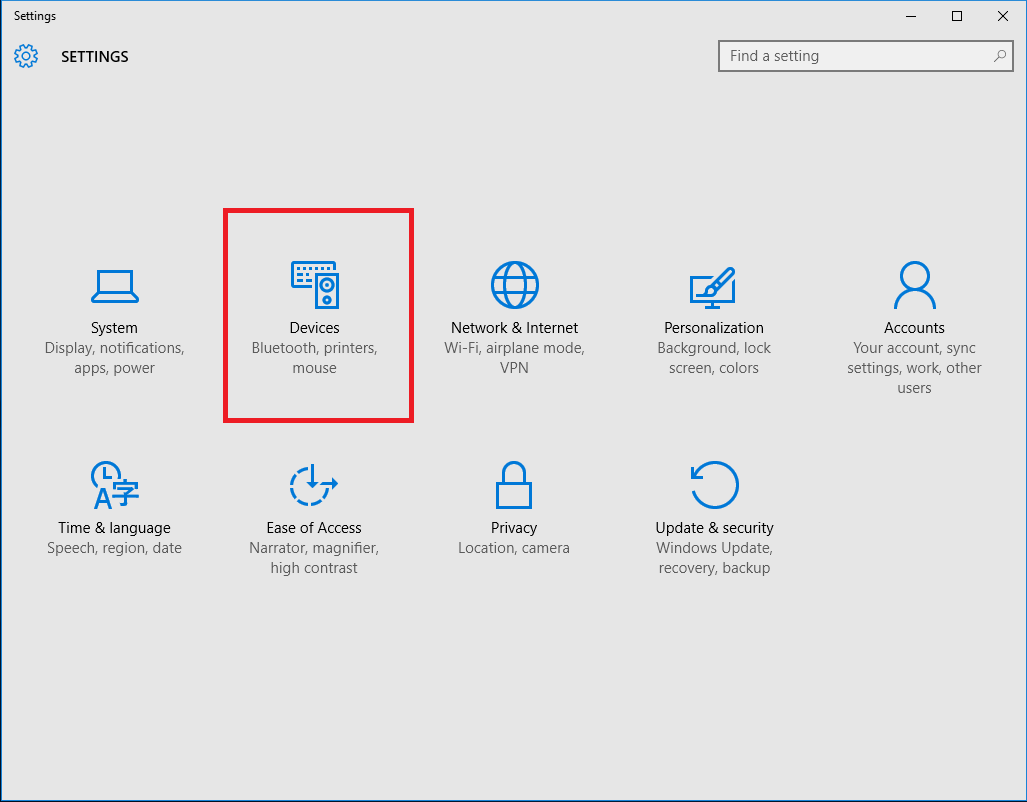Screen dimensions: 1027x802
Task: Close the Settings window
Action: tap(1002, 16)
